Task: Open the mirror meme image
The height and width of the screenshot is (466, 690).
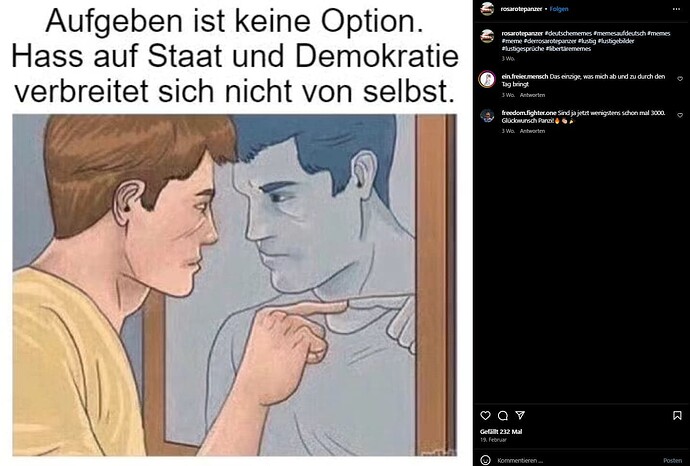Action: click(235, 285)
